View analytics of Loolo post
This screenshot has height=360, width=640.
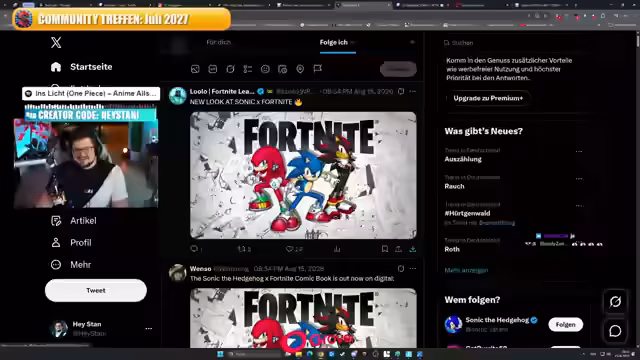[x=337, y=249]
